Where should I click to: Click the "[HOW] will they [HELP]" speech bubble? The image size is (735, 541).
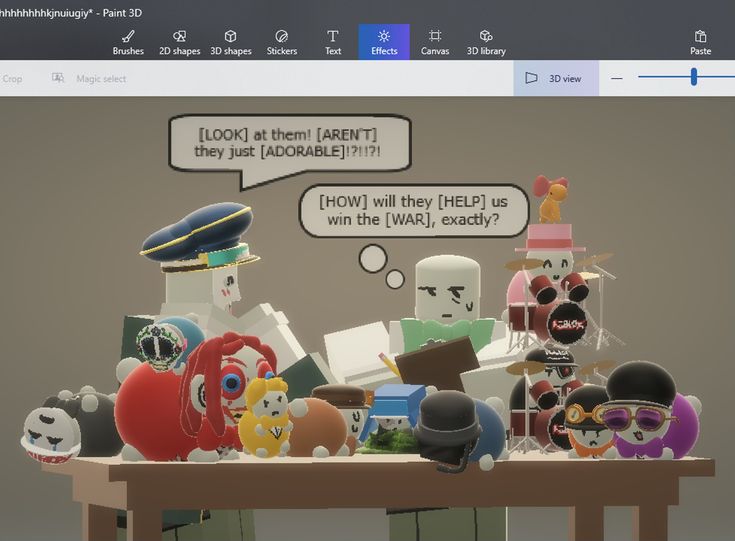(413, 209)
